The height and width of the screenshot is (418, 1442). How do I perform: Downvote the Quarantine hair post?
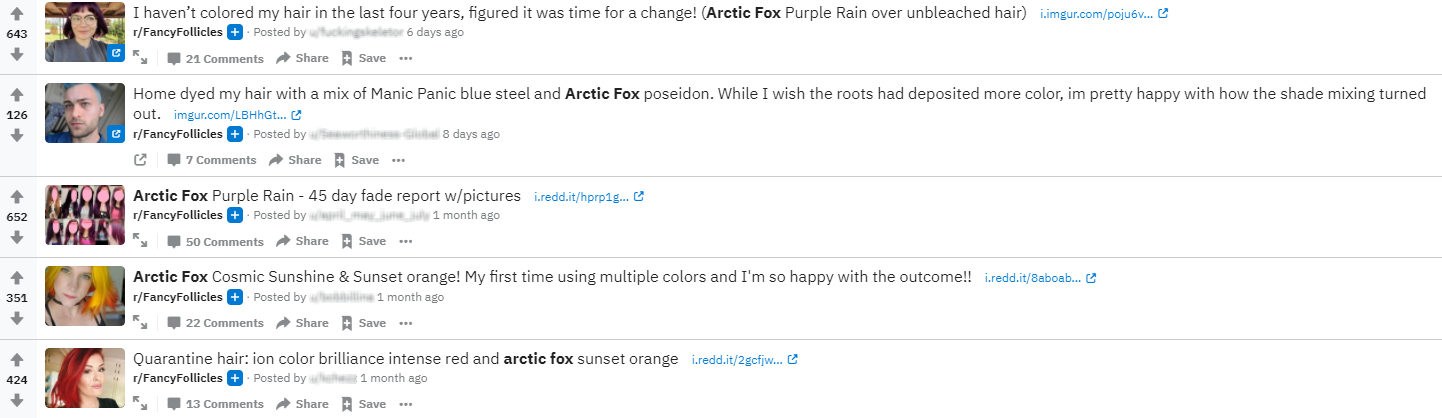pos(17,400)
